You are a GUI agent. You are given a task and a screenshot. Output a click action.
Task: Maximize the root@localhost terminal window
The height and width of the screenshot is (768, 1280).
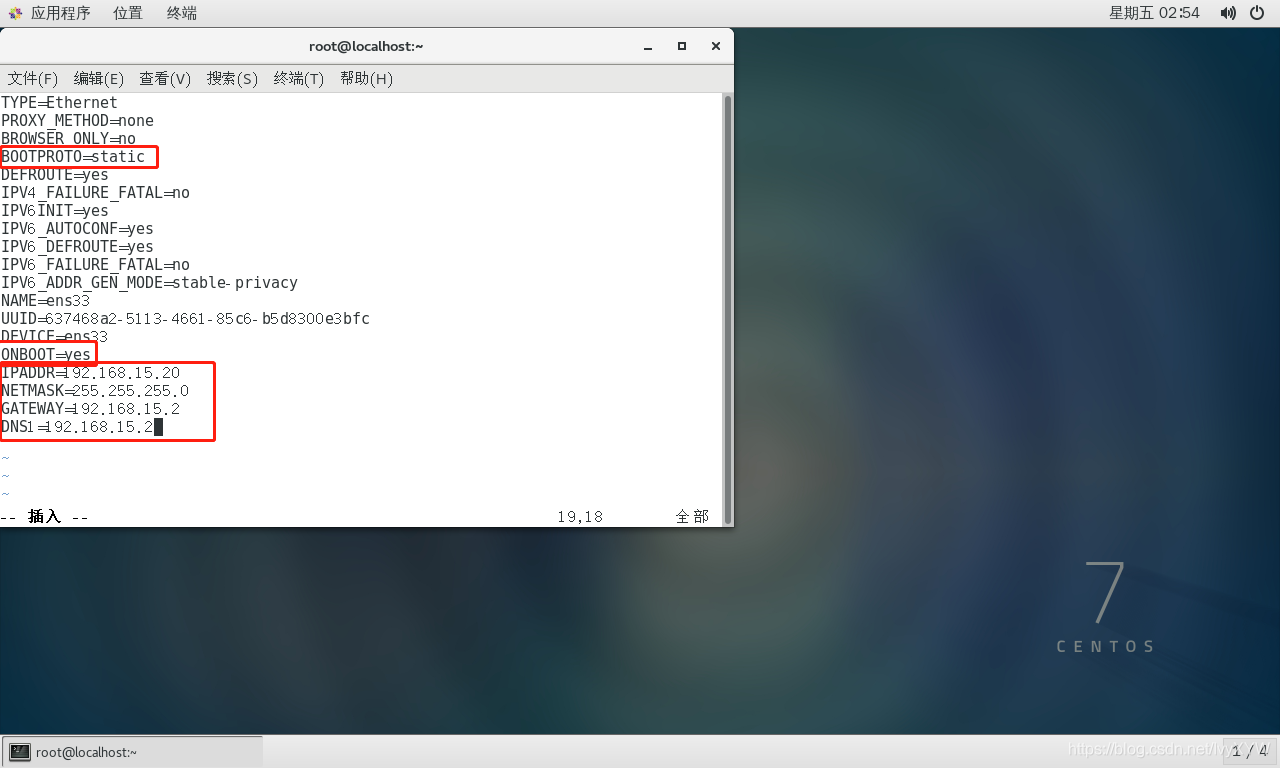click(682, 46)
